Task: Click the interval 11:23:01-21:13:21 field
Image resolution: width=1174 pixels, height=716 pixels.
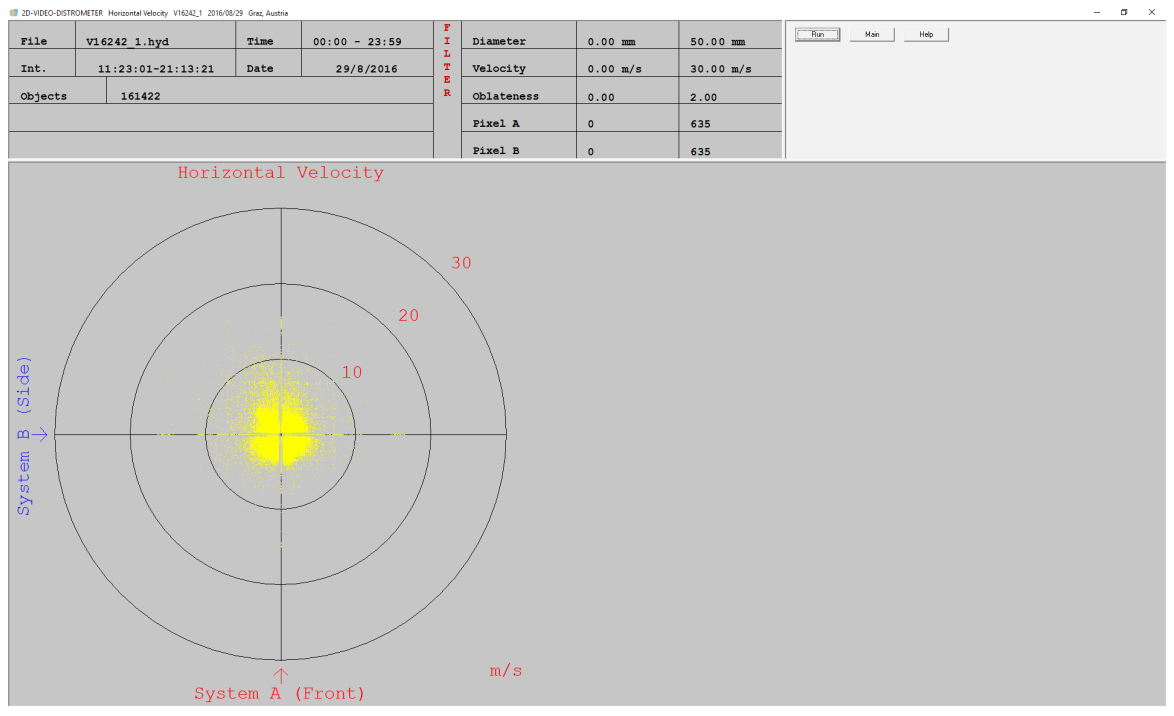Action: (x=155, y=69)
